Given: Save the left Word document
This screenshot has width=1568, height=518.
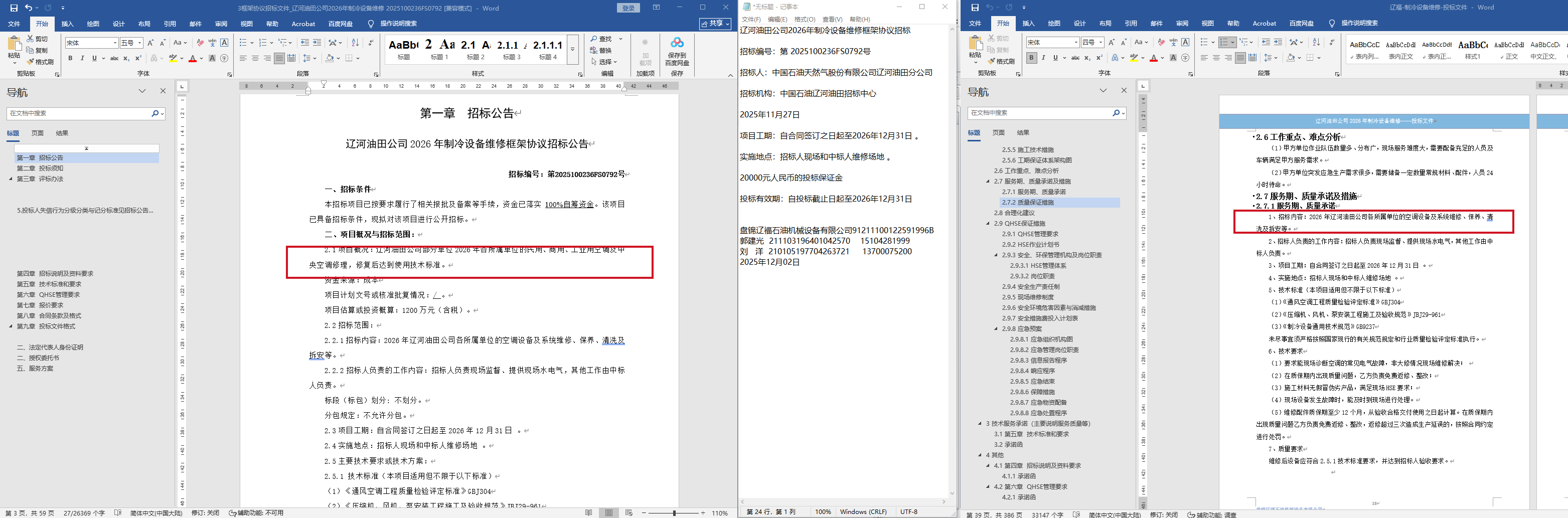Looking at the screenshot, I should click(14, 8).
